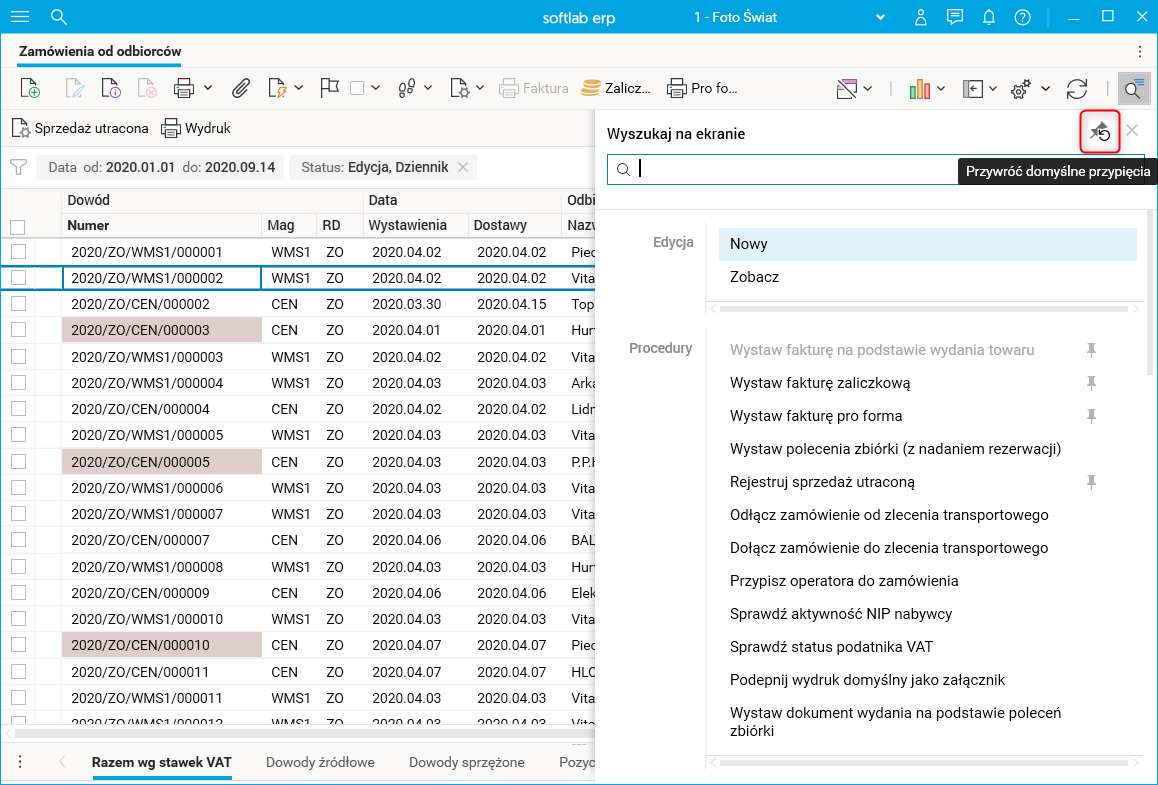Click the paperclip attachments icon

(x=240, y=89)
